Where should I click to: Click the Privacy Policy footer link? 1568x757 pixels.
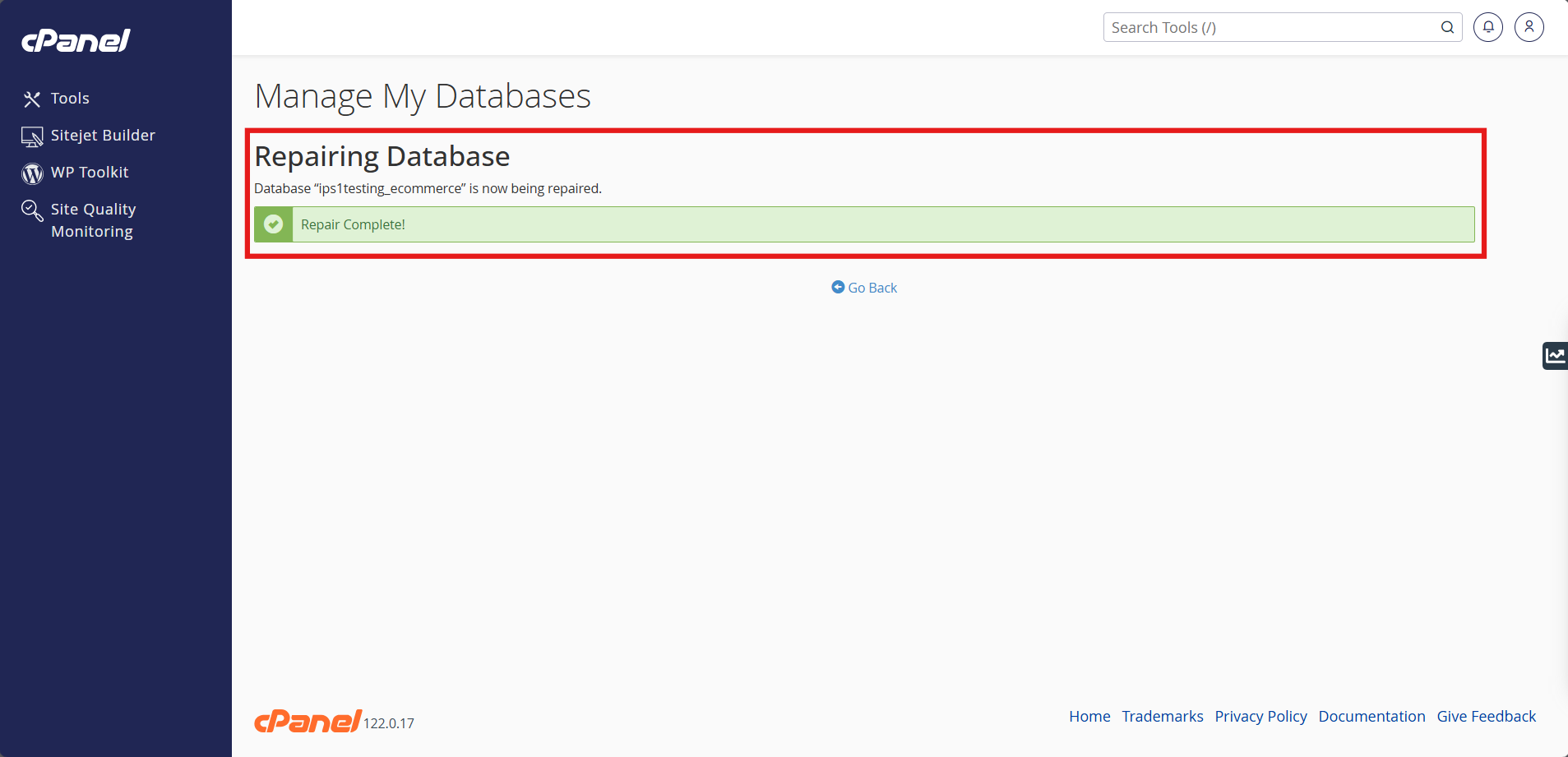click(x=1260, y=716)
